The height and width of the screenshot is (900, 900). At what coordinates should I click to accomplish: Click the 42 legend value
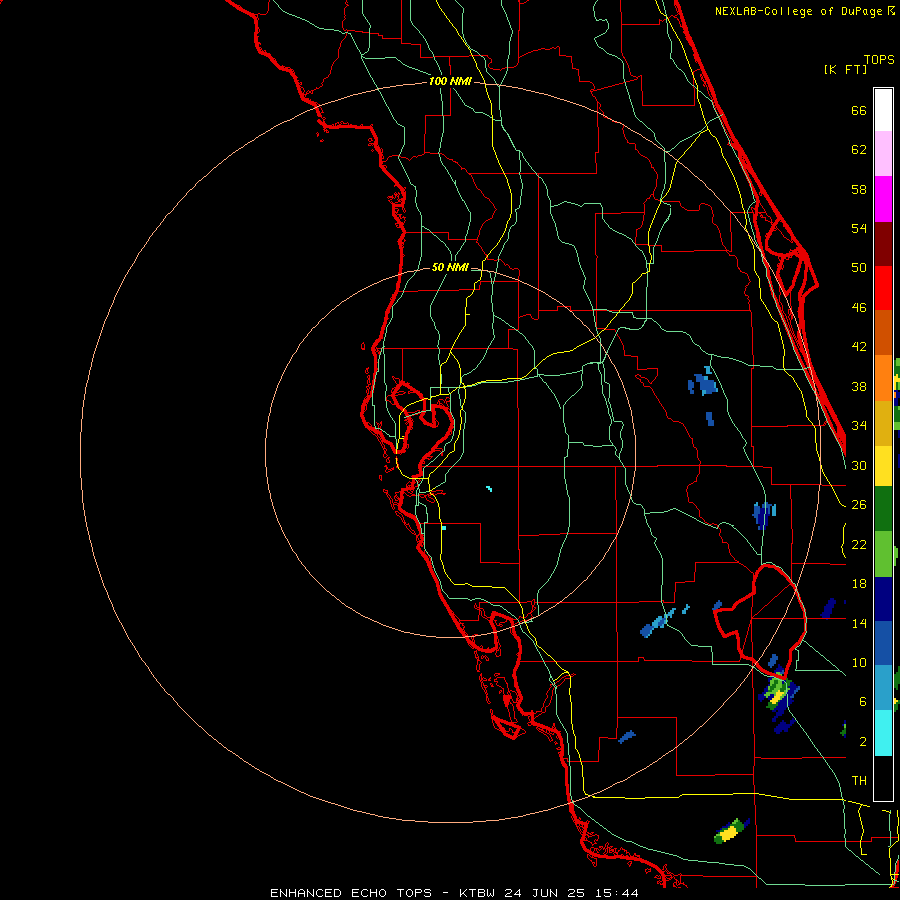(859, 347)
